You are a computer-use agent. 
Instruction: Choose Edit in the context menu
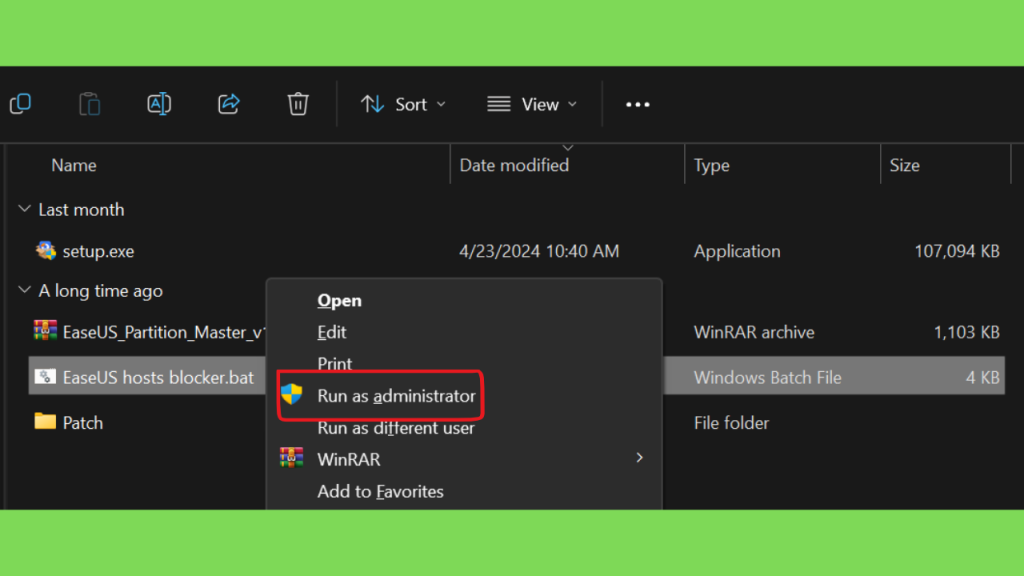tap(332, 332)
